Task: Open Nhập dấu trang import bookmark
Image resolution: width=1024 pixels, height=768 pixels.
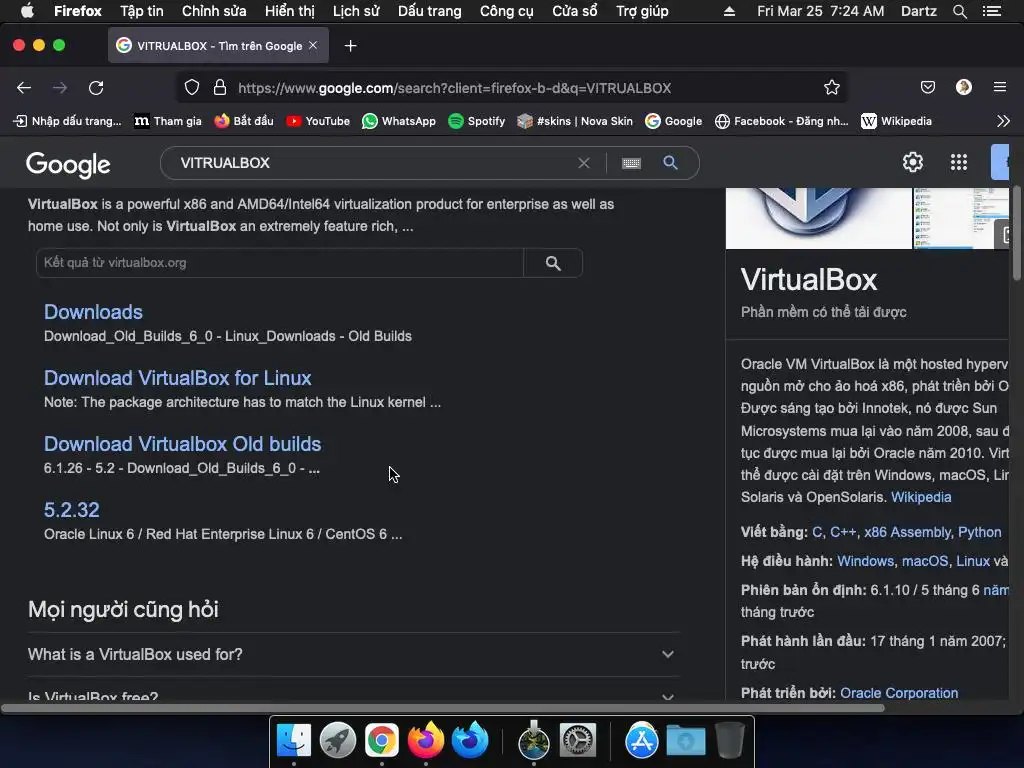Action: click(x=67, y=121)
